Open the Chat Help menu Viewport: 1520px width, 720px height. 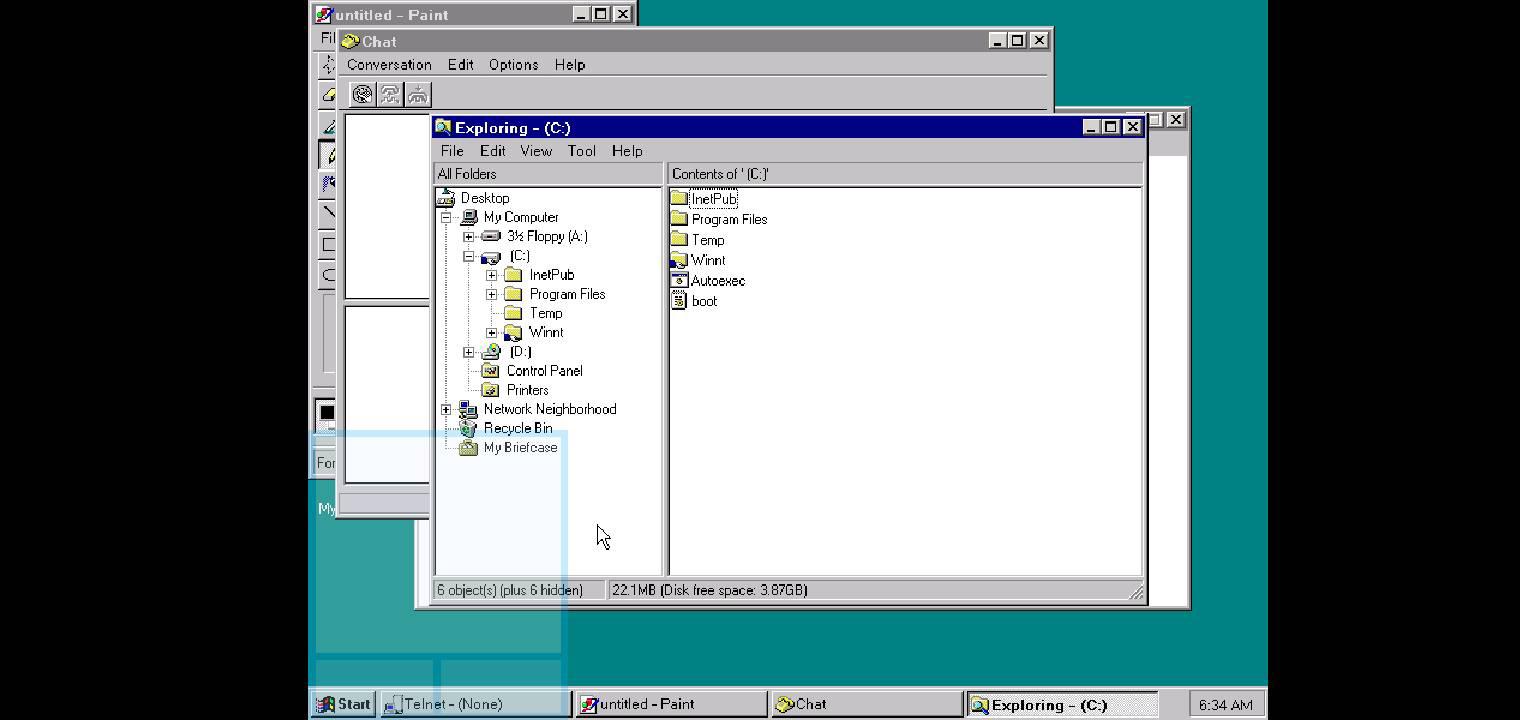click(569, 65)
